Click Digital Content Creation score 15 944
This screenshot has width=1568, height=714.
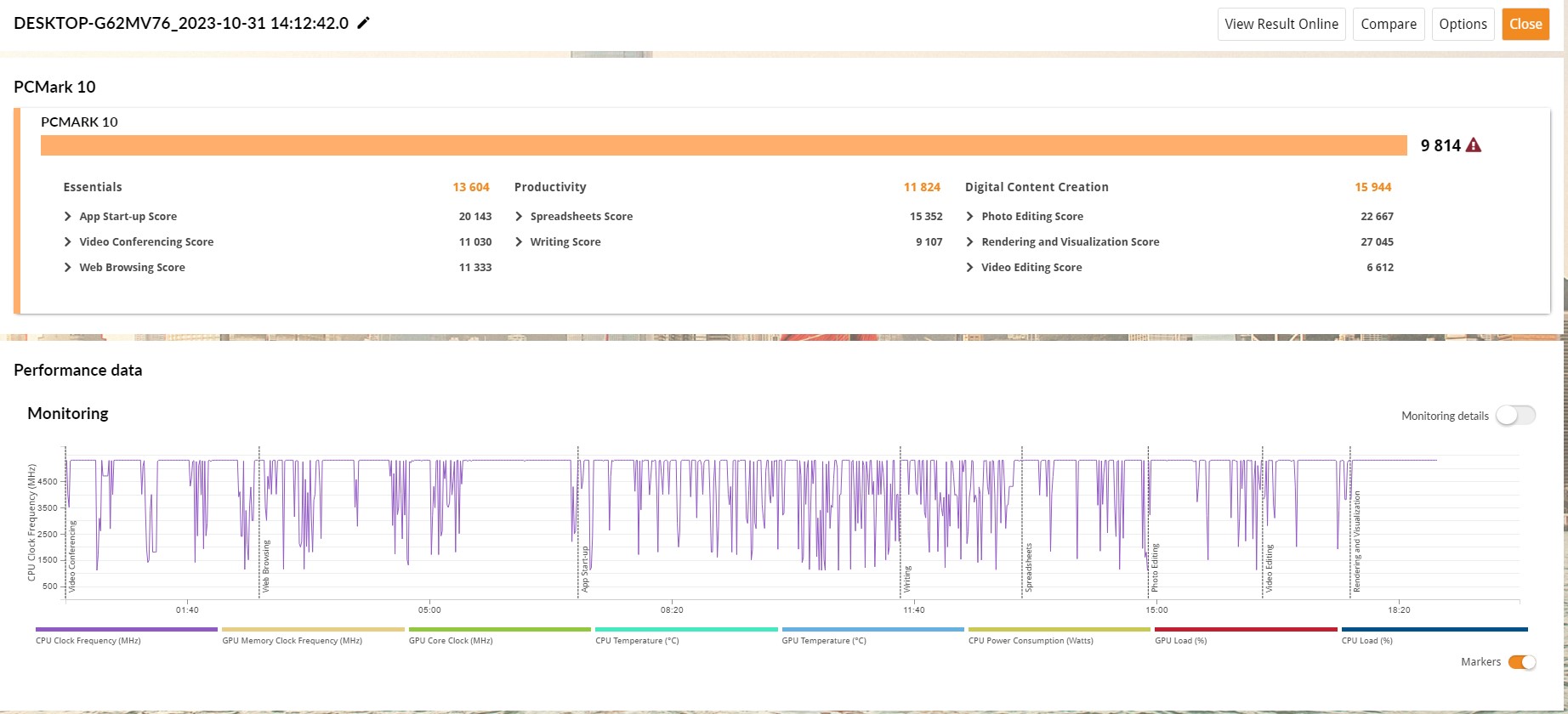[x=1373, y=187]
